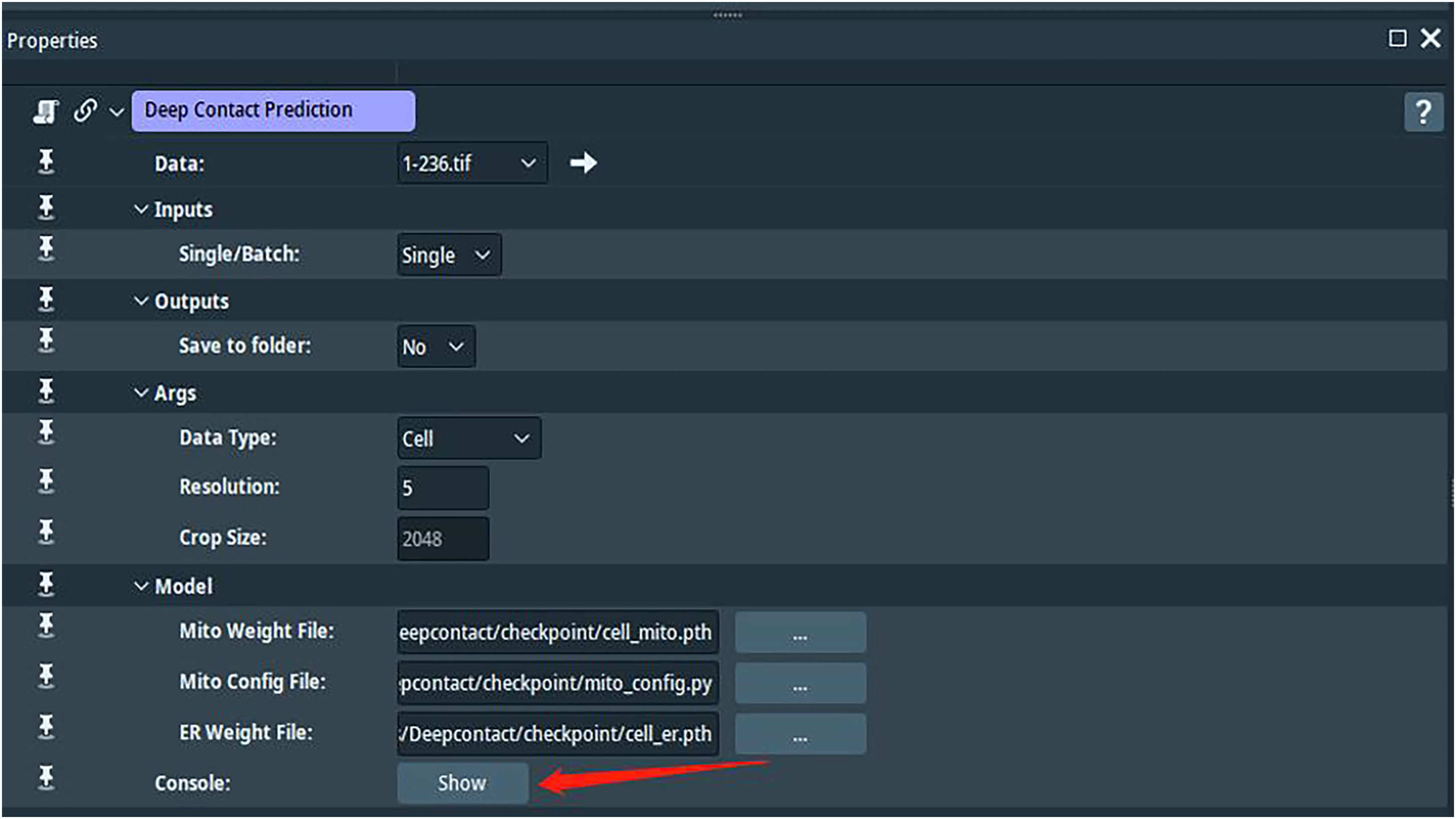
Task: Open the 1-236.tif data dropdown
Action: (472, 163)
